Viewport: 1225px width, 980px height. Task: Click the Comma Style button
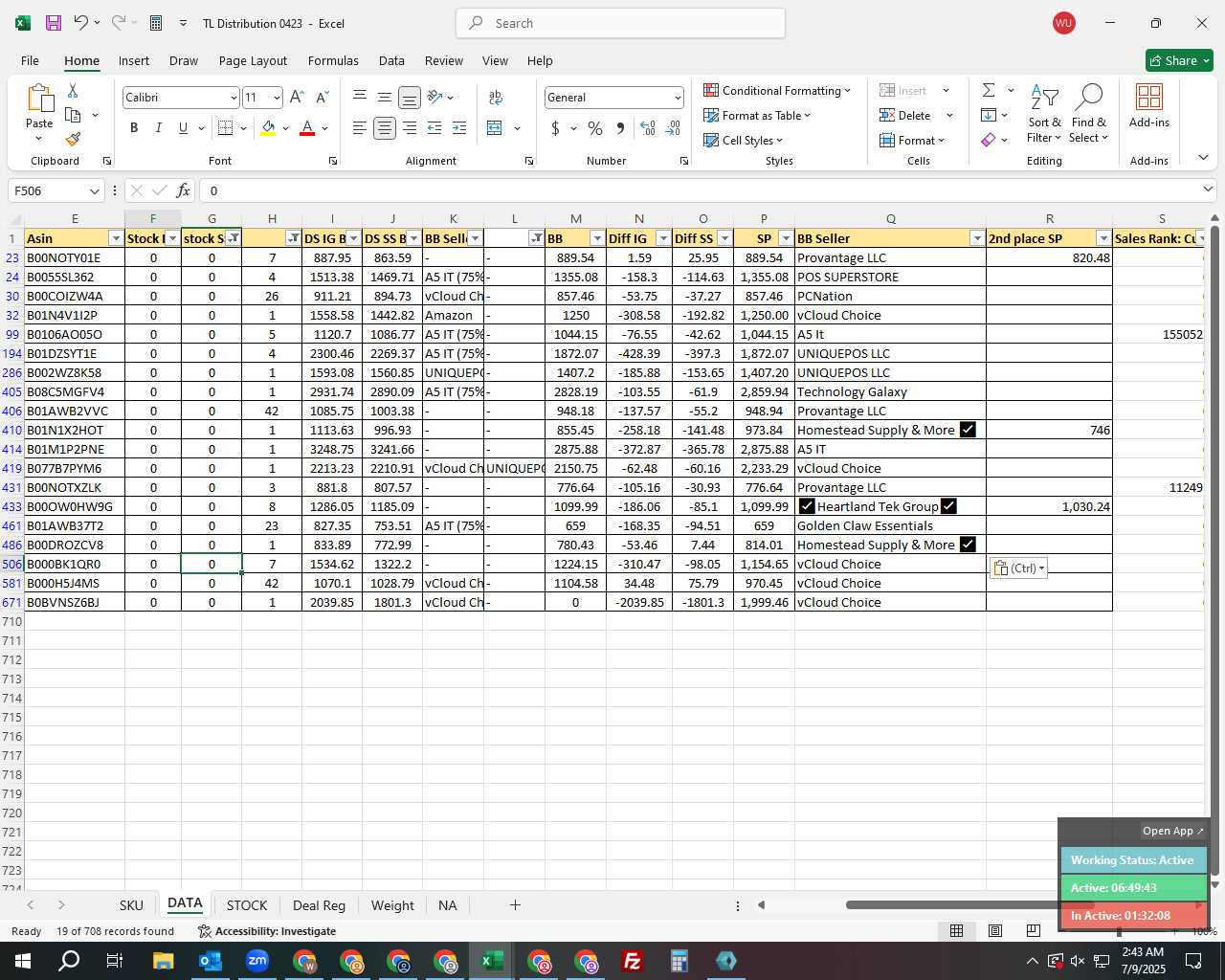pyautogui.click(x=620, y=128)
